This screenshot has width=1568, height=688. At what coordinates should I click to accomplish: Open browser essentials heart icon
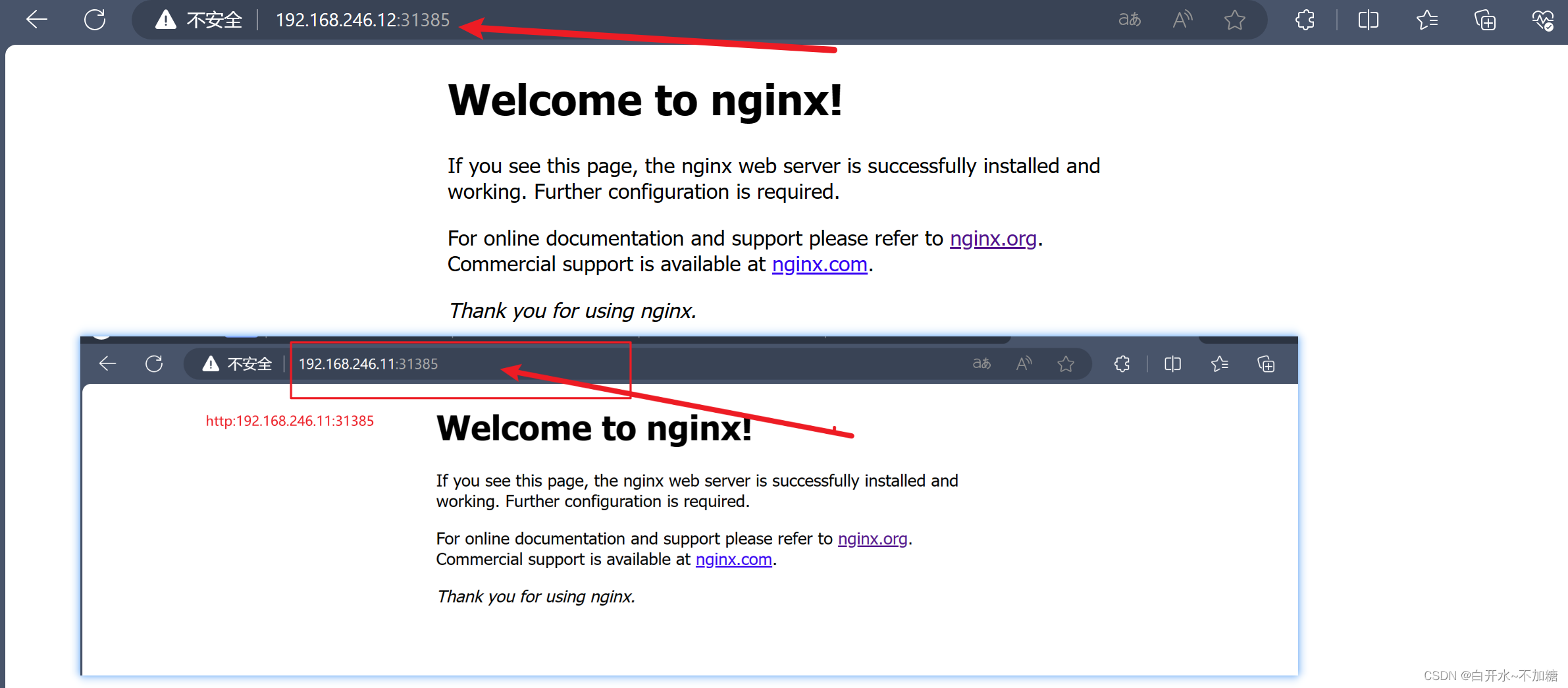(1543, 20)
